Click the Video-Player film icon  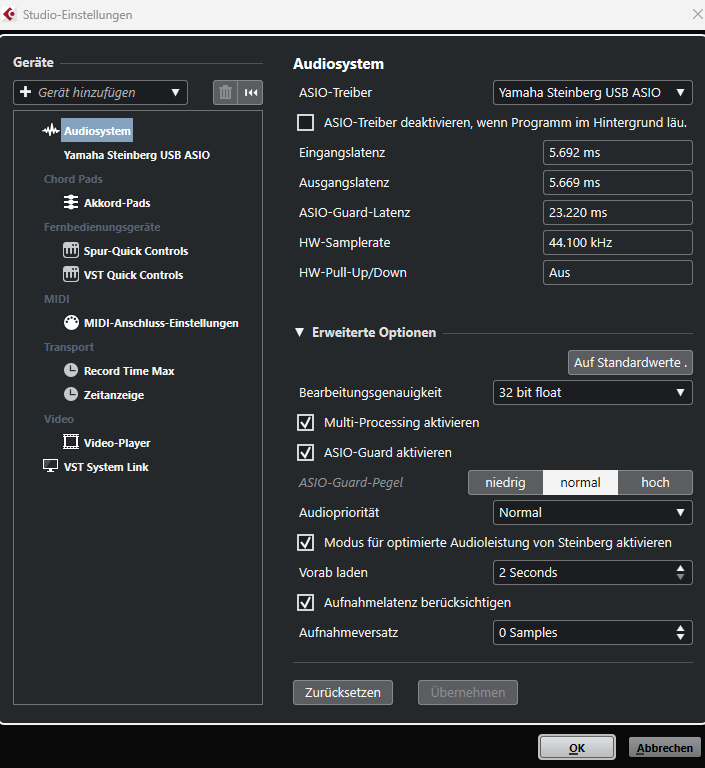click(x=71, y=443)
